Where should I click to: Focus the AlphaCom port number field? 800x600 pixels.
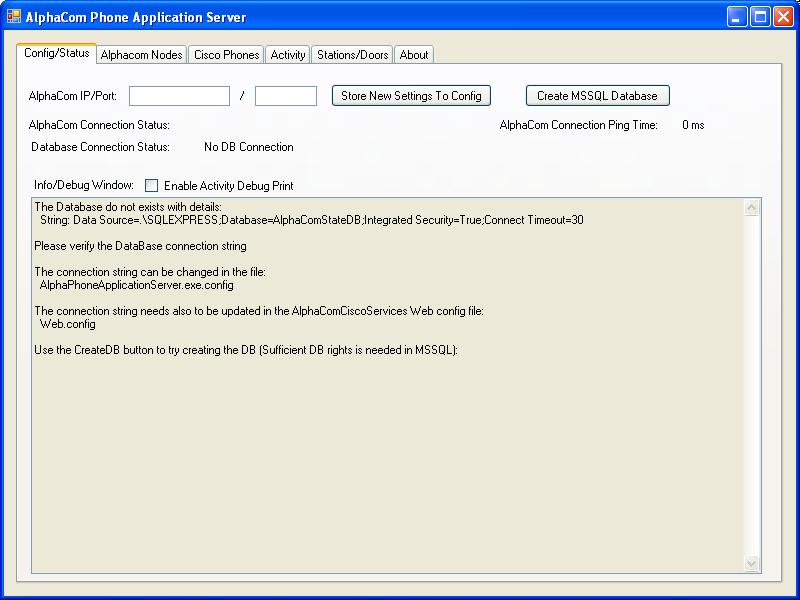tap(285, 96)
